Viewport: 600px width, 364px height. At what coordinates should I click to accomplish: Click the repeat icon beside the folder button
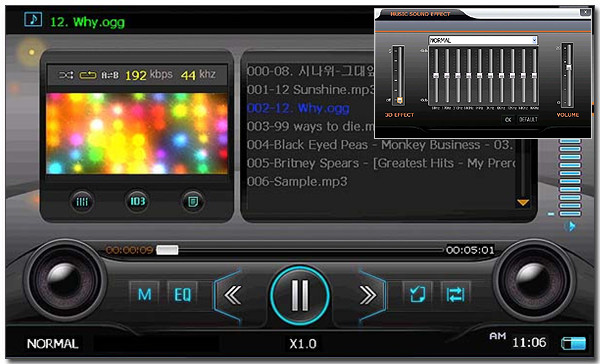tap(455, 294)
